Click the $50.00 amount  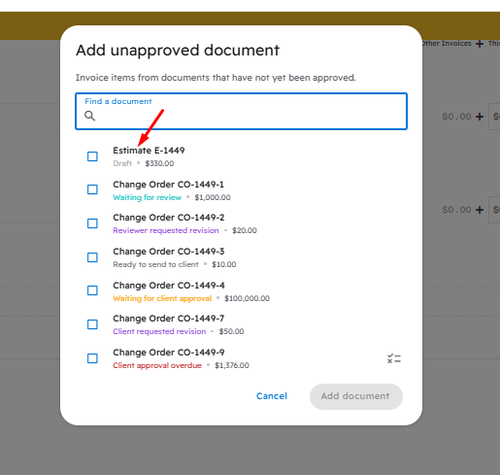231,331
